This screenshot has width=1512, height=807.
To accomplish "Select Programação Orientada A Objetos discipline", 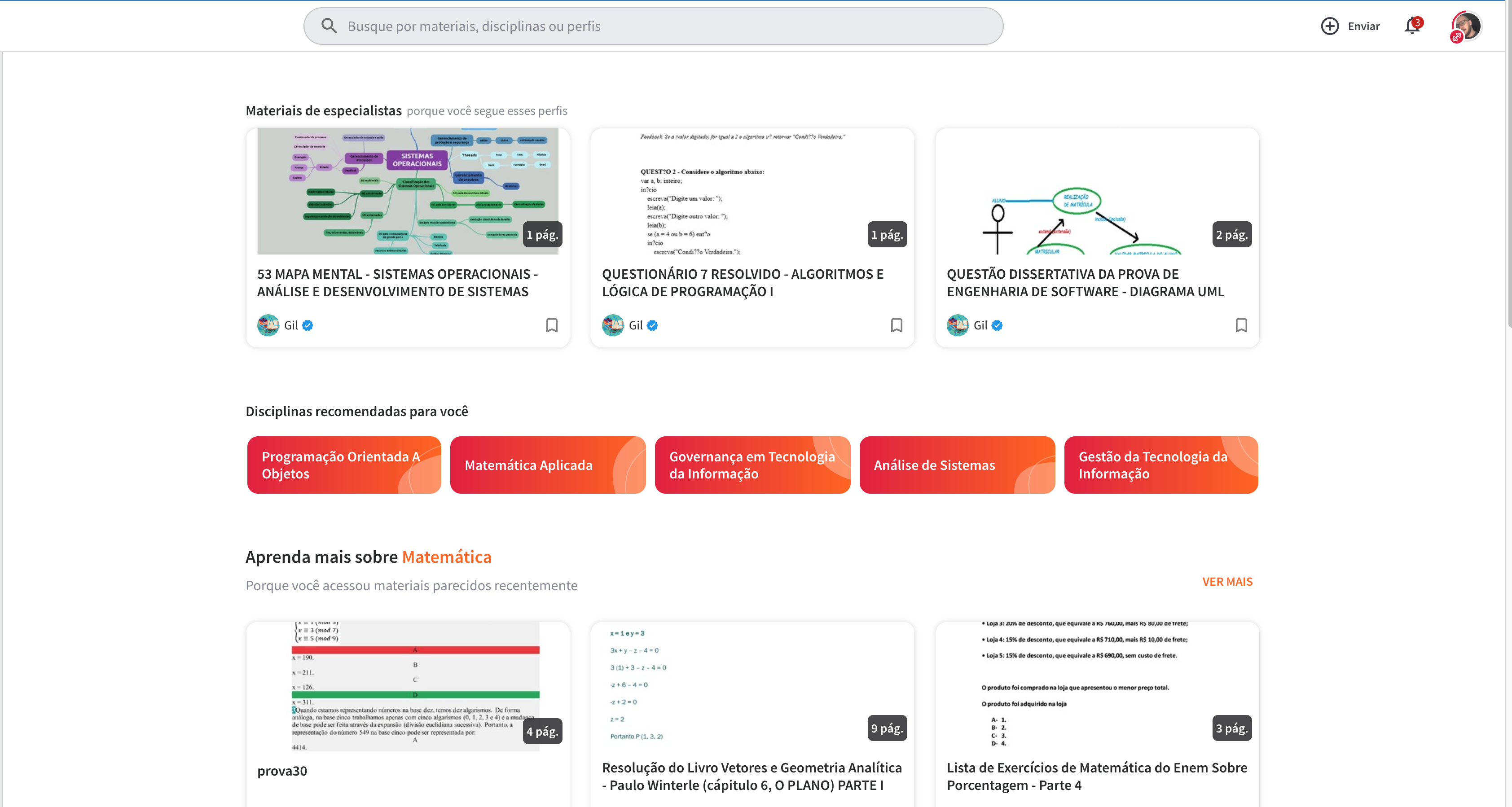I will tap(344, 465).
